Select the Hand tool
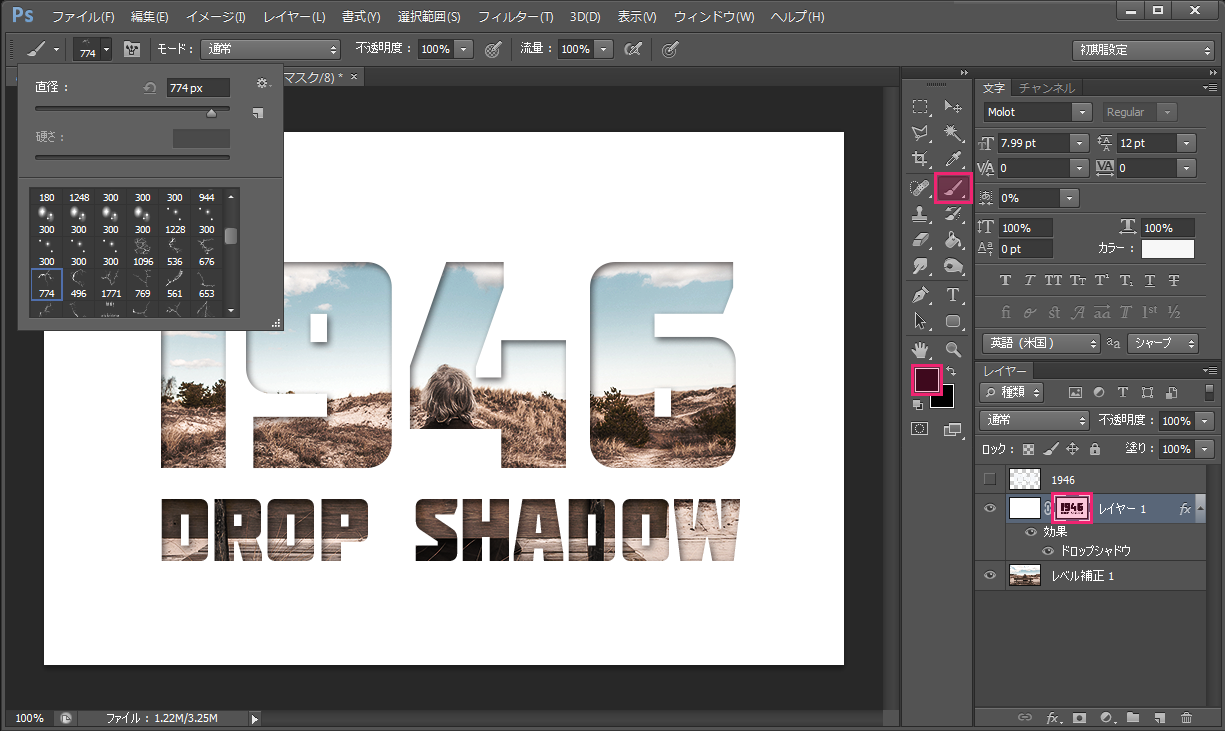Image resolution: width=1225 pixels, height=731 pixels. (920, 349)
